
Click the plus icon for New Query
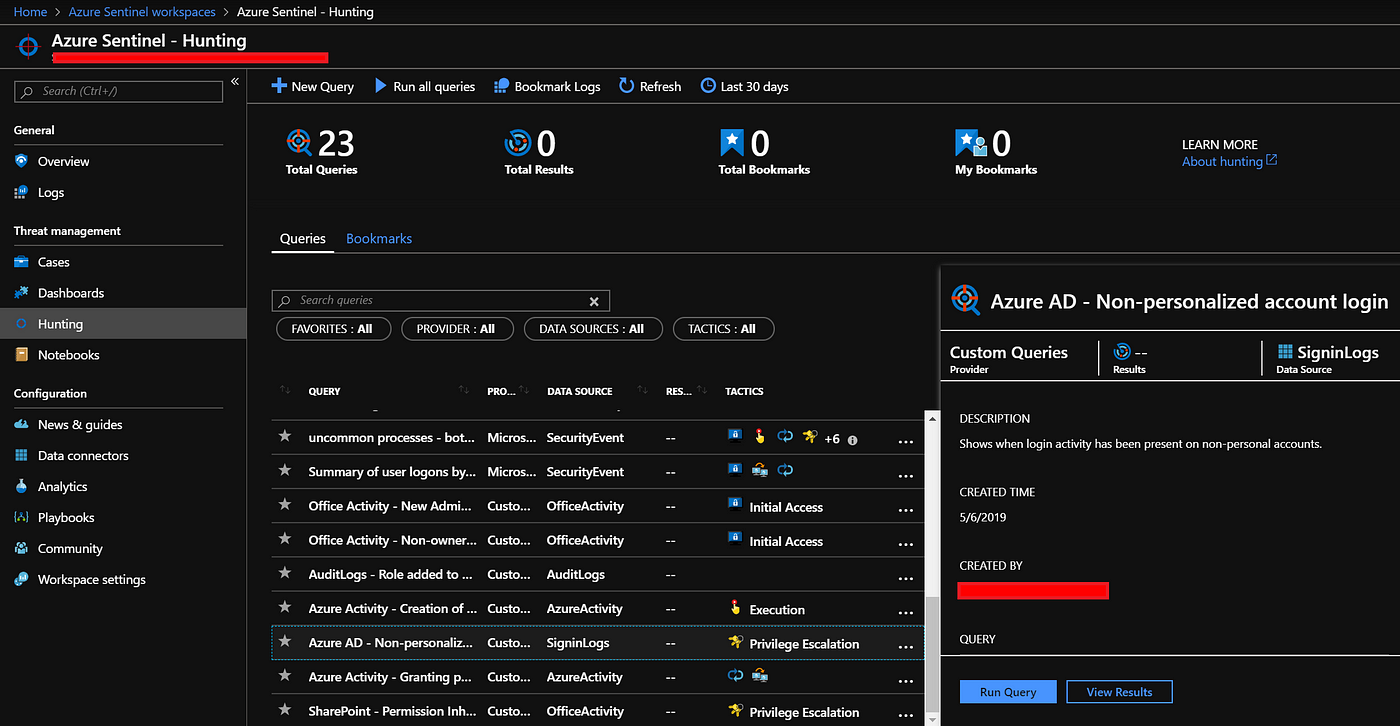279,86
